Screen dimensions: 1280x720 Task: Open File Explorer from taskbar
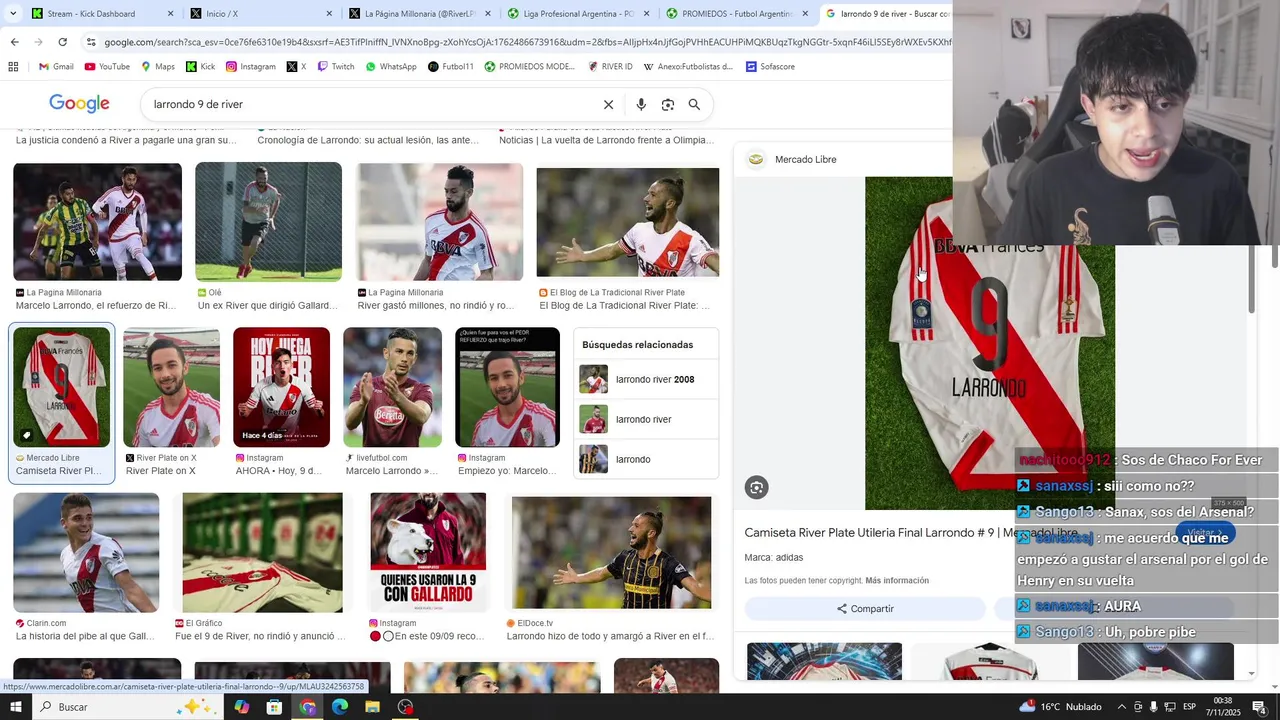pyautogui.click(x=372, y=707)
